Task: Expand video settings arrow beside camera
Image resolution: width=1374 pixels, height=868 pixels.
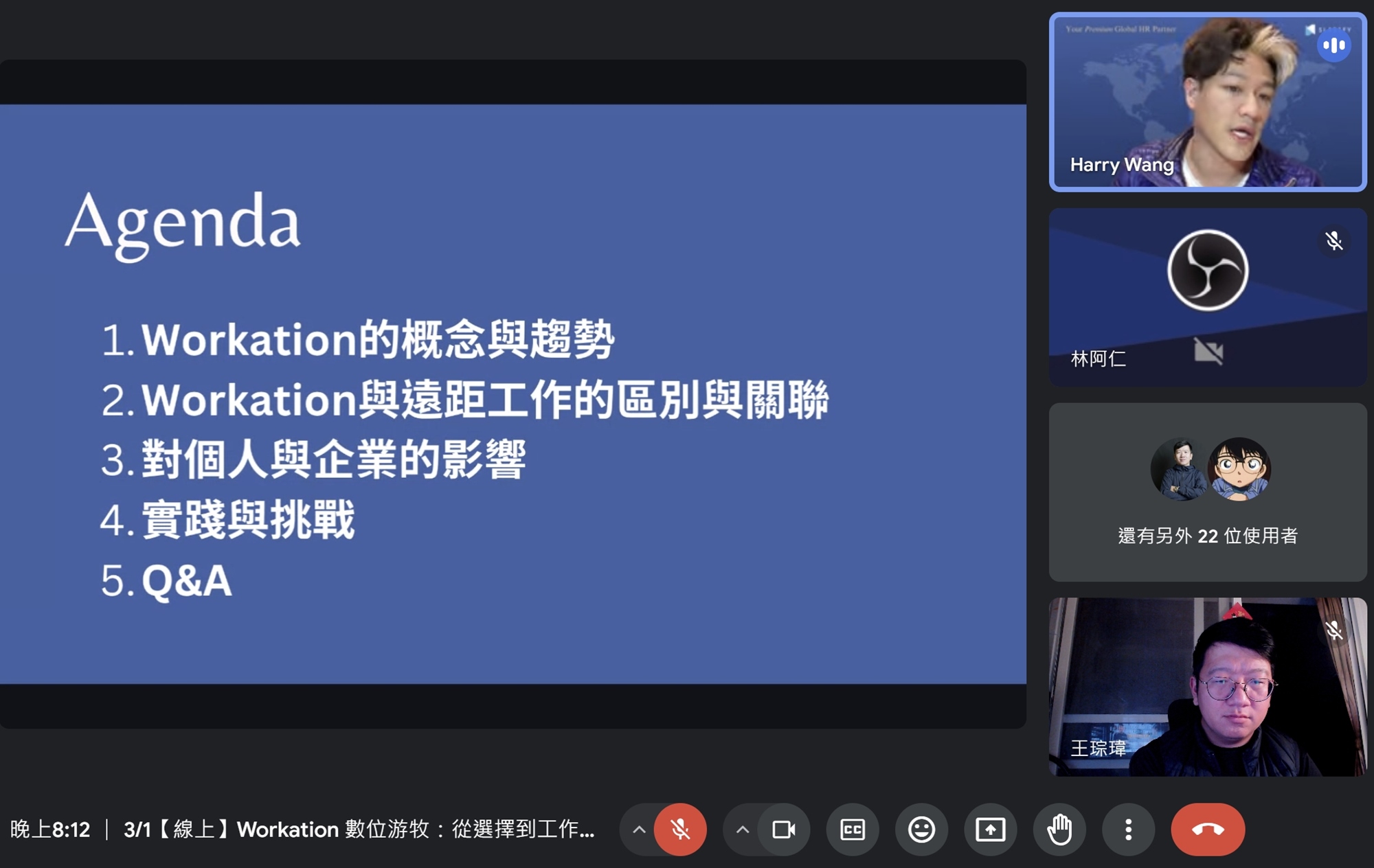Action: pos(743,830)
